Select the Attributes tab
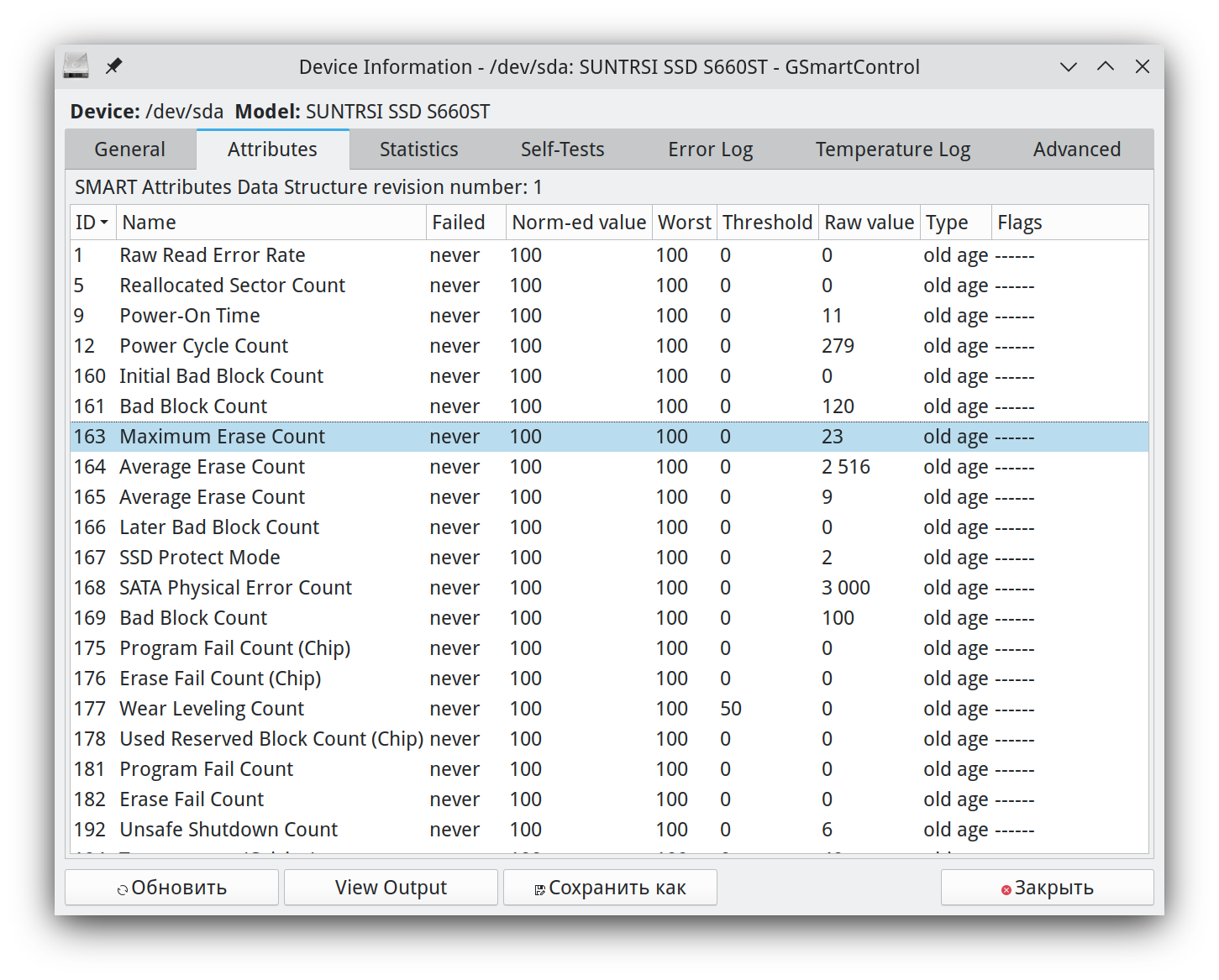Image resolution: width=1219 pixels, height=980 pixels. coord(273,149)
